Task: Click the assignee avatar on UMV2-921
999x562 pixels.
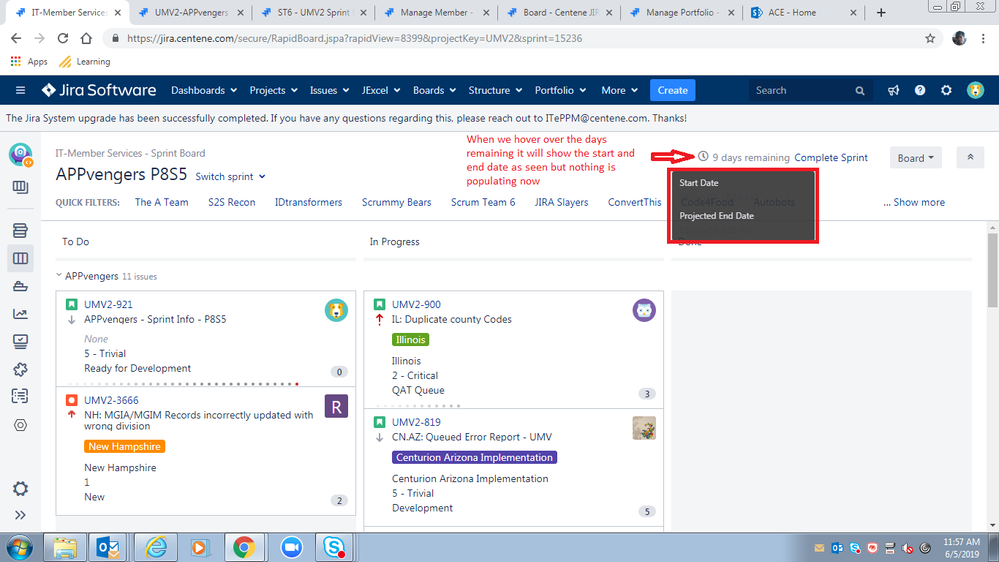Action: point(336,310)
